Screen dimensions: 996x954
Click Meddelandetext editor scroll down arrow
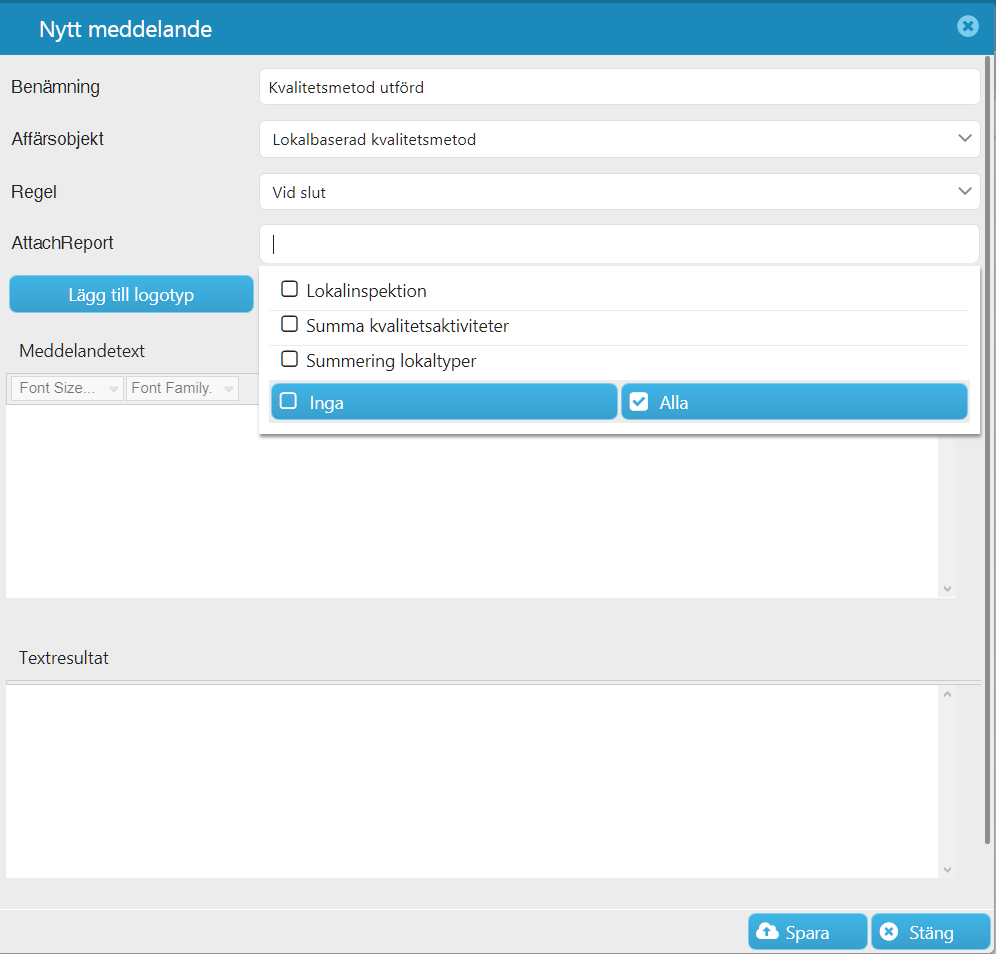947,589
